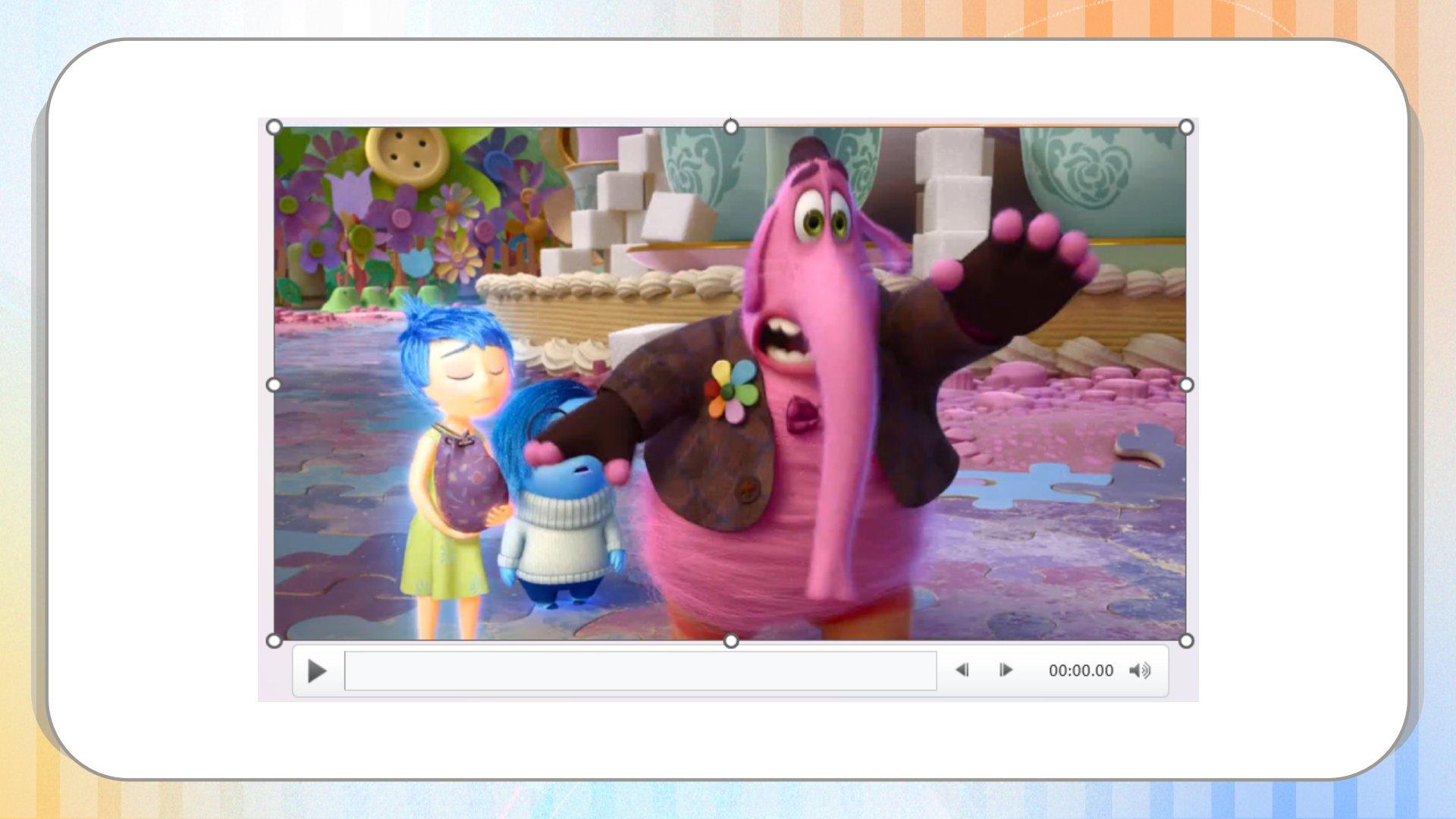Click the video seek progress bar
Image resolution: width=1456 pixels, height=819 pixels.
pos(640,670)
